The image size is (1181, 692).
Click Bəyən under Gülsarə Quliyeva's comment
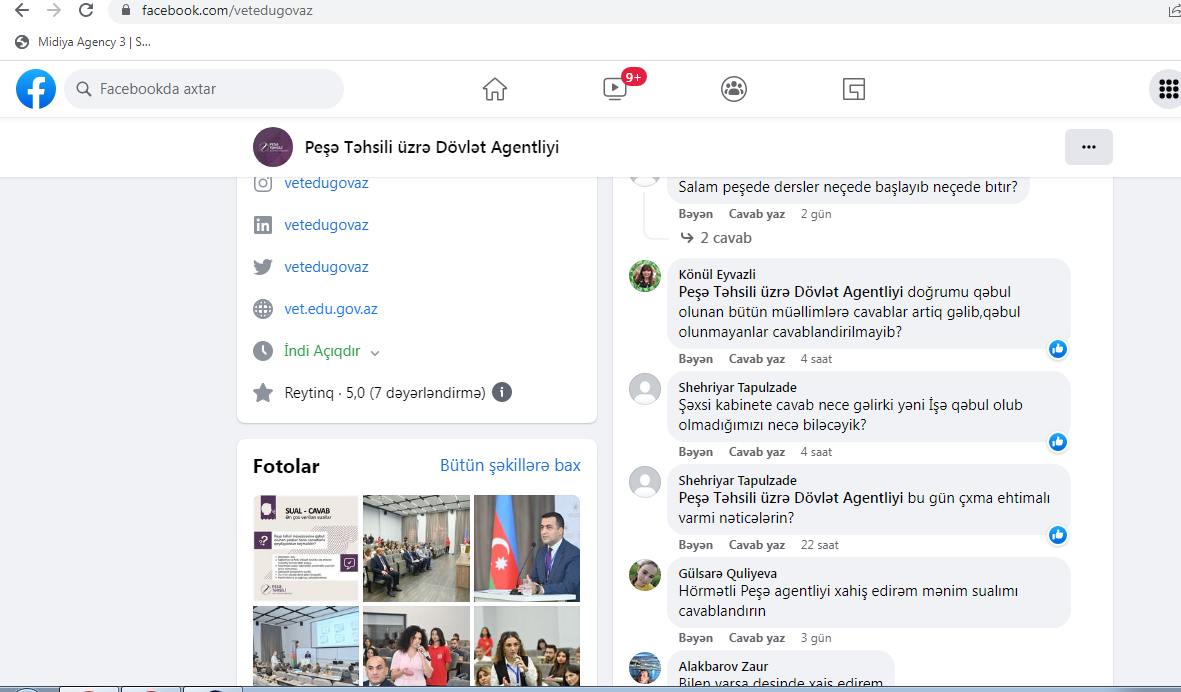click(x=695, y=638)
